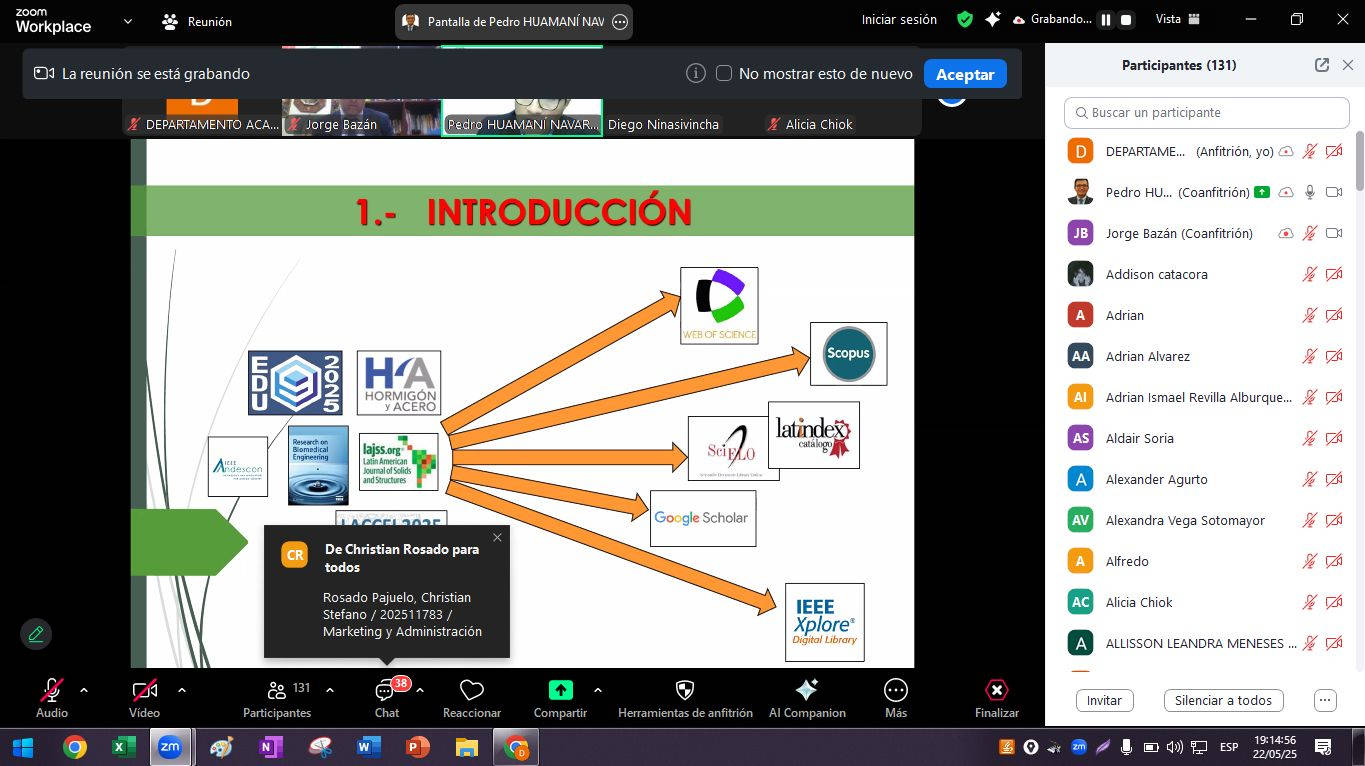Open OneNote from the Windows taskbar
This screenshot has width=1365, height=766.
tap(270, 747)
